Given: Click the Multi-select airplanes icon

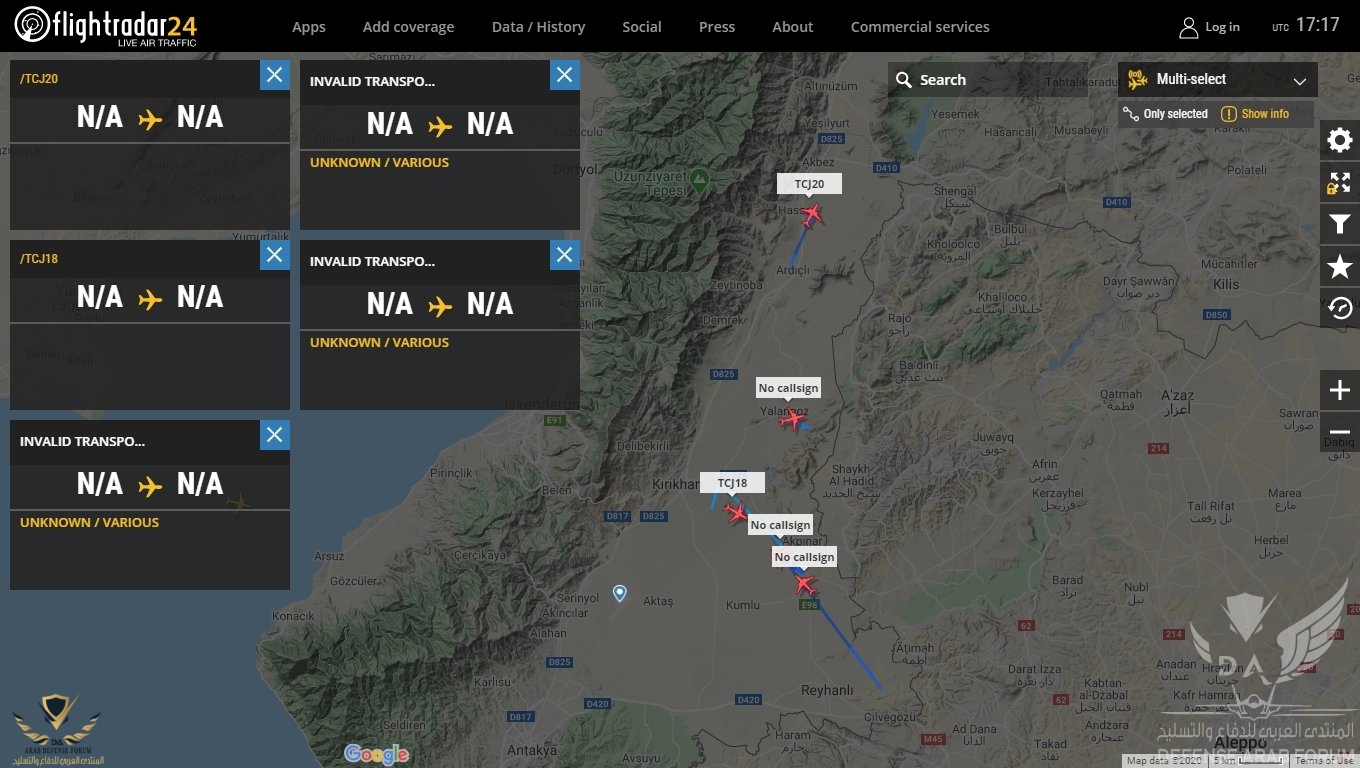Looking at the screenshot, I should coord(1137,80).
